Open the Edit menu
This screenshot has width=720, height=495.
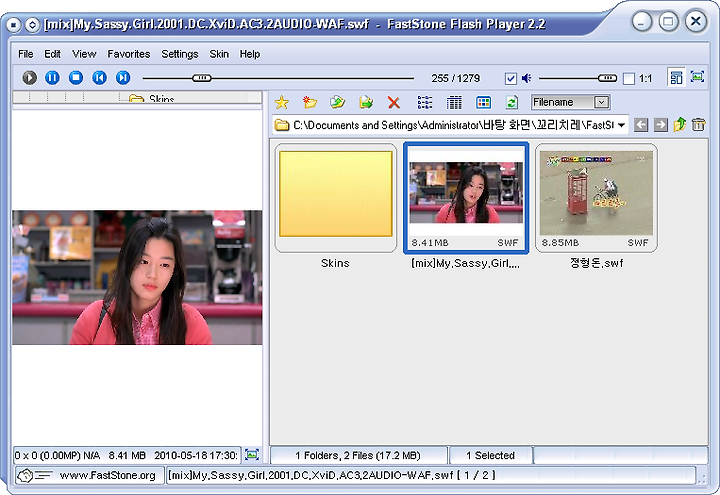(x=52, y=54)
